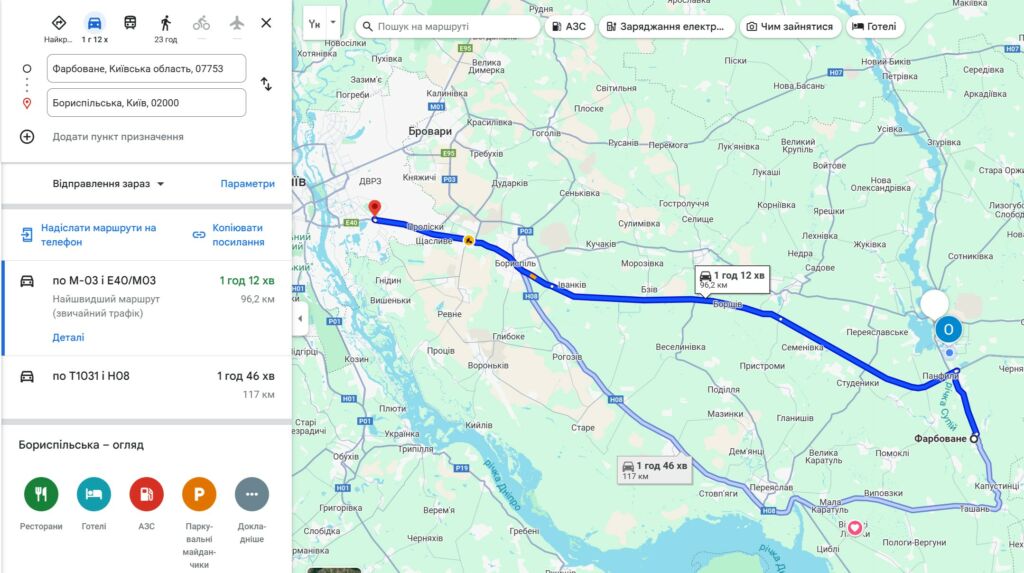1024x573 pixels.
Task: Open the map layer dropdown arrow
Action: pyautogui.click(x=333, y=22)
